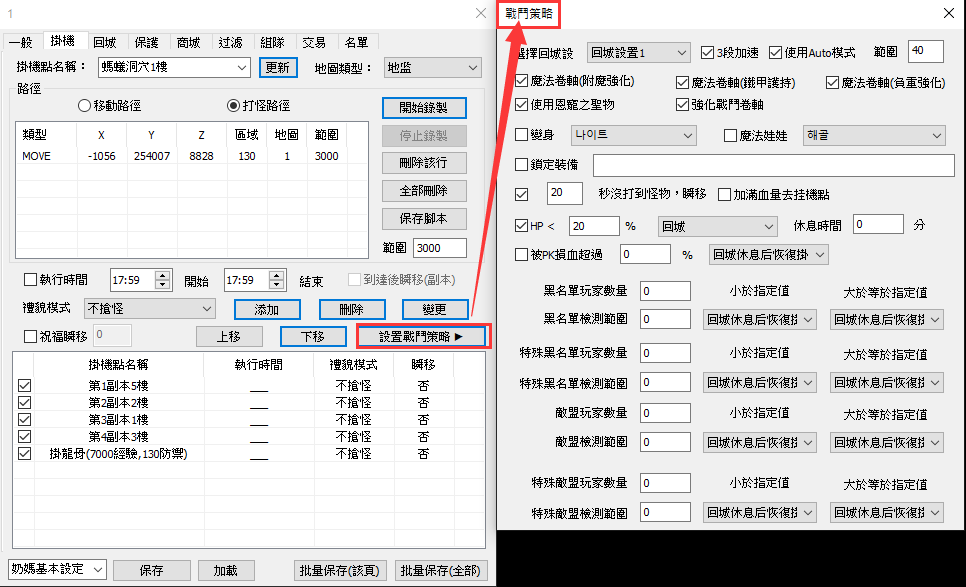Open the 設置戰鬥策略 panel button

click(421, 336)
